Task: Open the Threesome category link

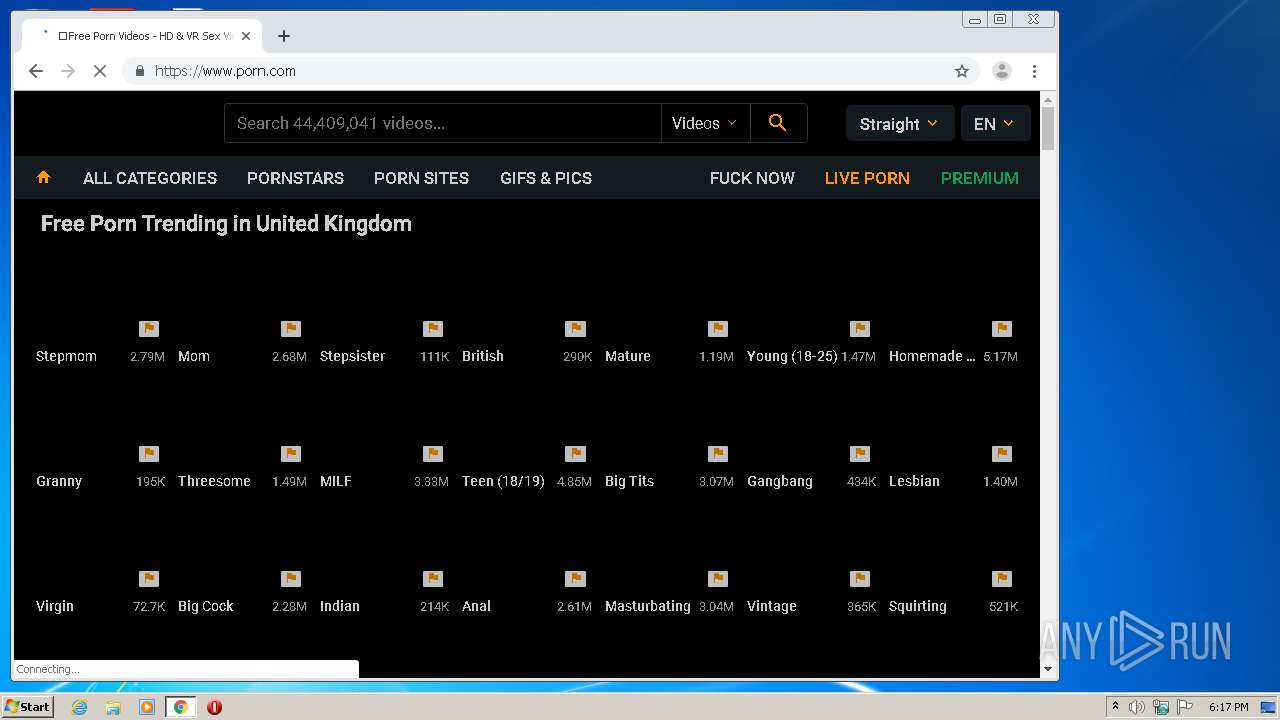Action: pos(214,481)
